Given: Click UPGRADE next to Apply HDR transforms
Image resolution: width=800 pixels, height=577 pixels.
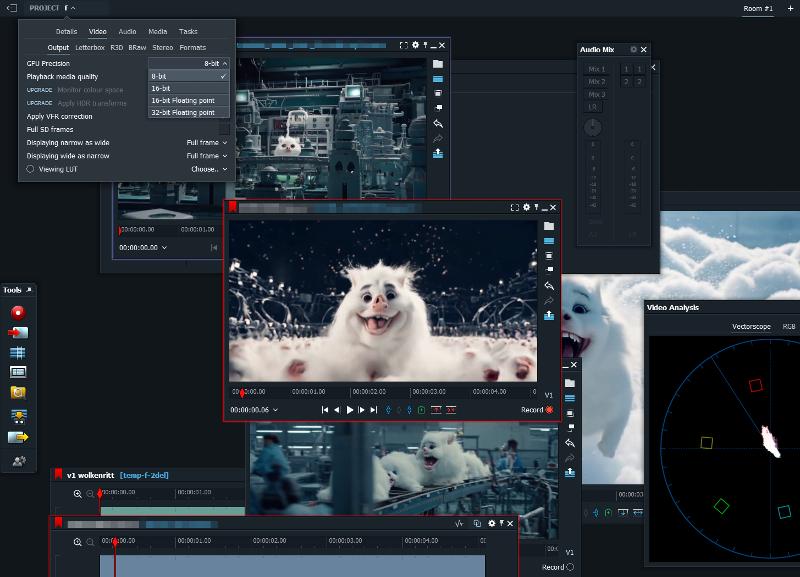Looking at the screenshot, I should (39, 103).
